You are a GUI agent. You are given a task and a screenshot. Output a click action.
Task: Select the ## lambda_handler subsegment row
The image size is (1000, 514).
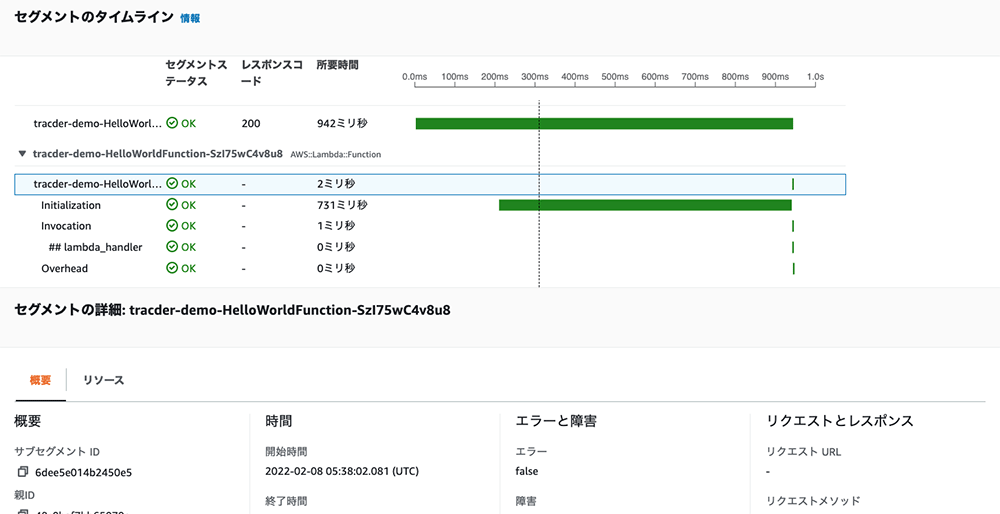430,247
